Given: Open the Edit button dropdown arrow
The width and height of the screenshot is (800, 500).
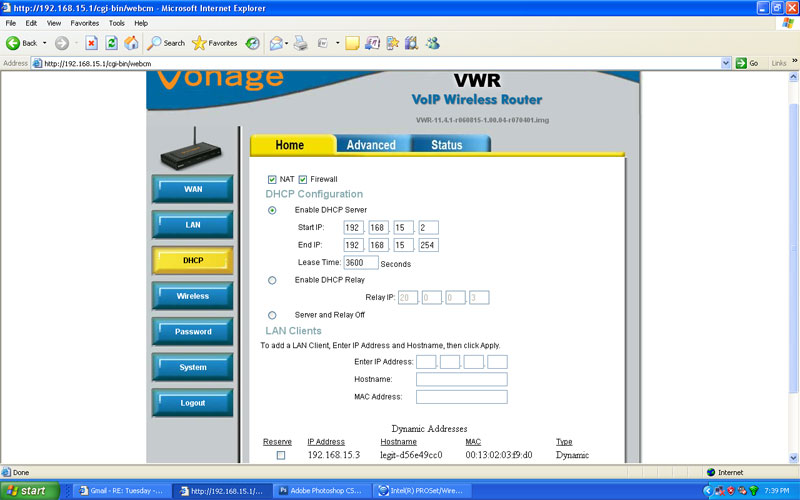Looking at the screenshot, I should pyautogui.click(x=337, y=43).
